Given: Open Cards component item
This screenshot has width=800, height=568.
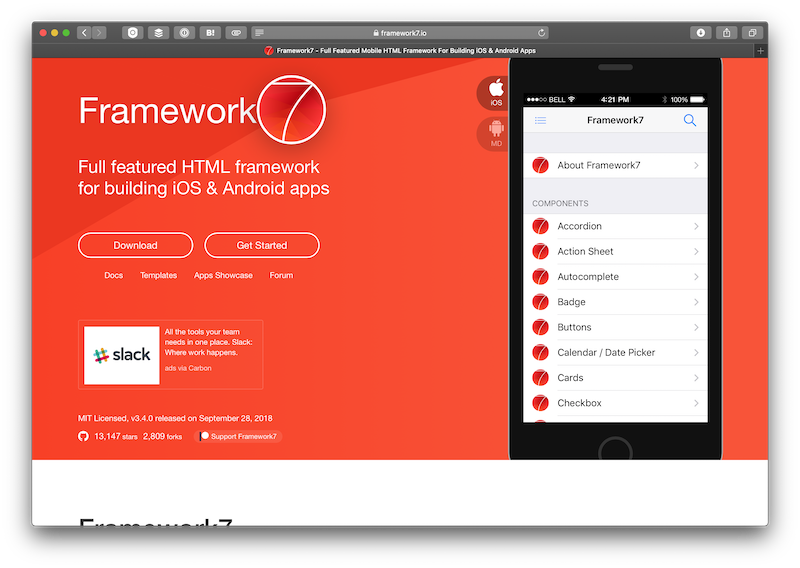Looking at the screenshot, I should point(615,378).
